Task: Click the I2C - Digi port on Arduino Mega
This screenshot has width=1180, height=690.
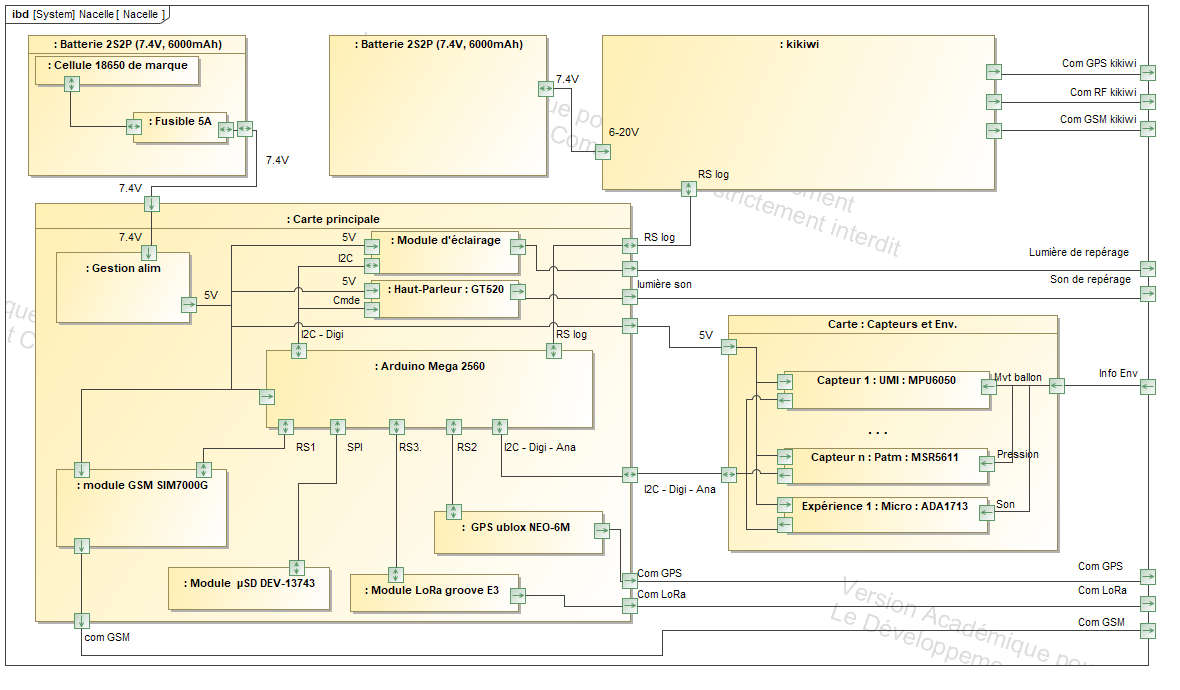Action: click(299, 351)
